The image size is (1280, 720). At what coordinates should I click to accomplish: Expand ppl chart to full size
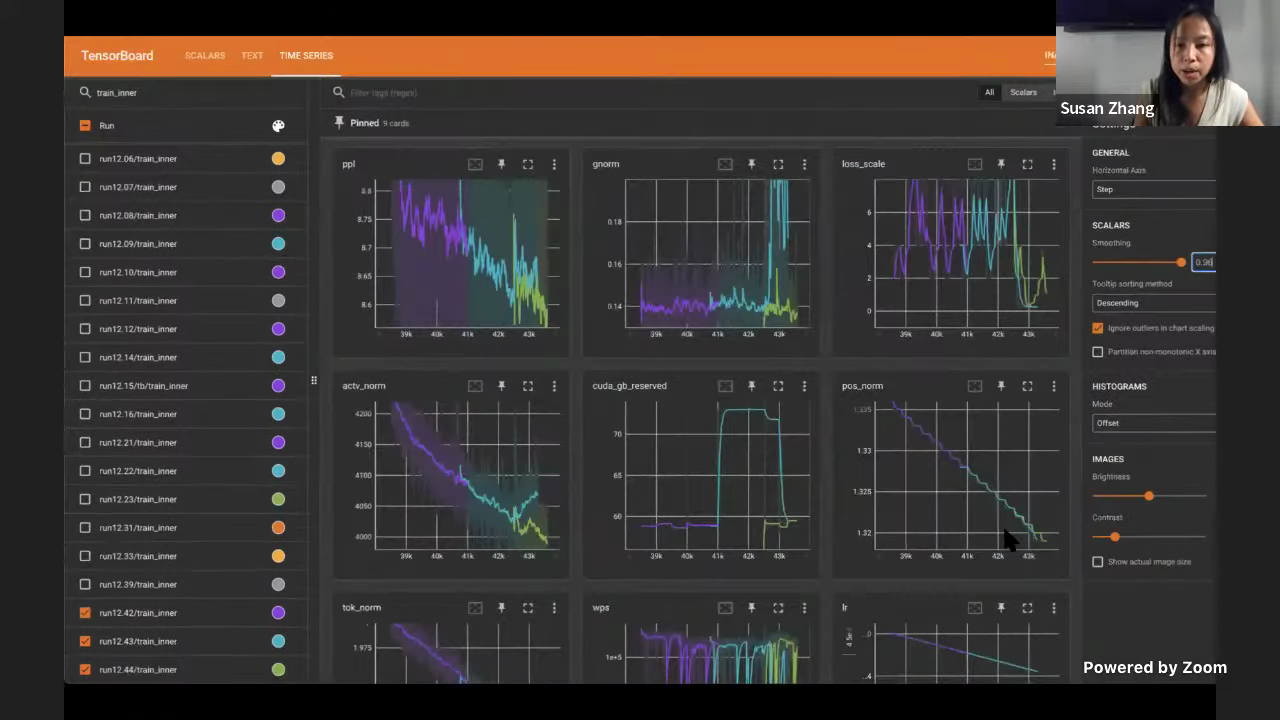click(528, 164)
